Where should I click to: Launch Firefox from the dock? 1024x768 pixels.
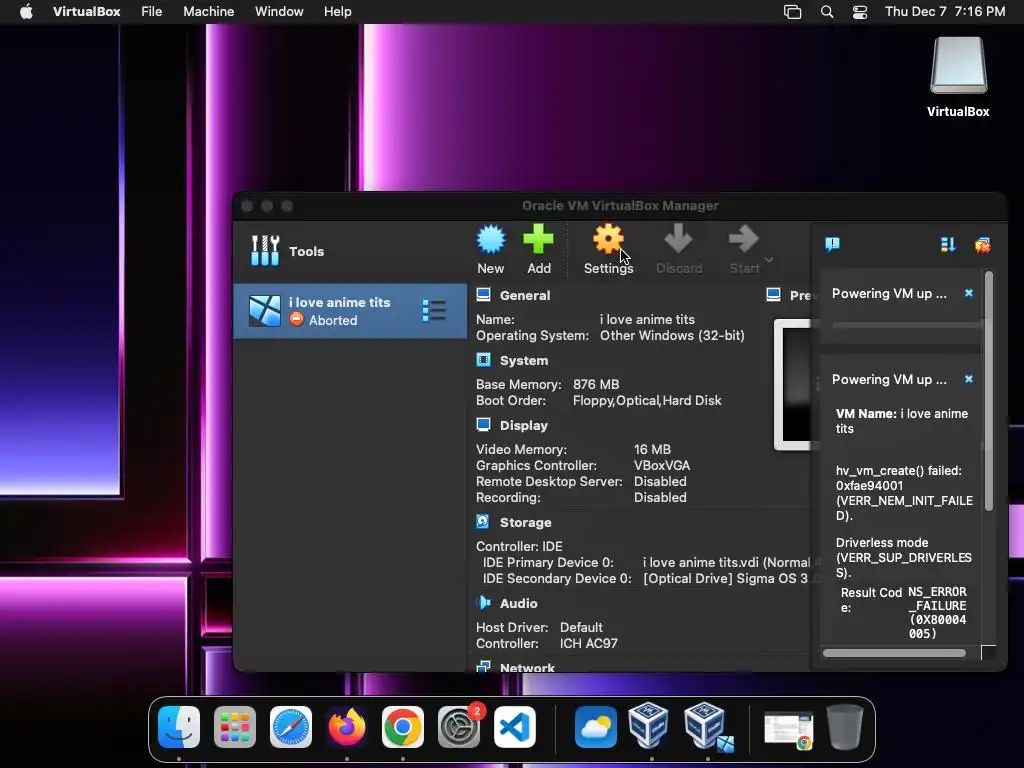(x=346, y=727)
